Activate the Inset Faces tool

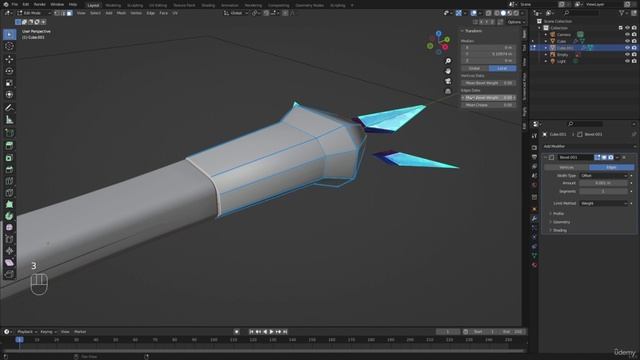click(9, 158)
